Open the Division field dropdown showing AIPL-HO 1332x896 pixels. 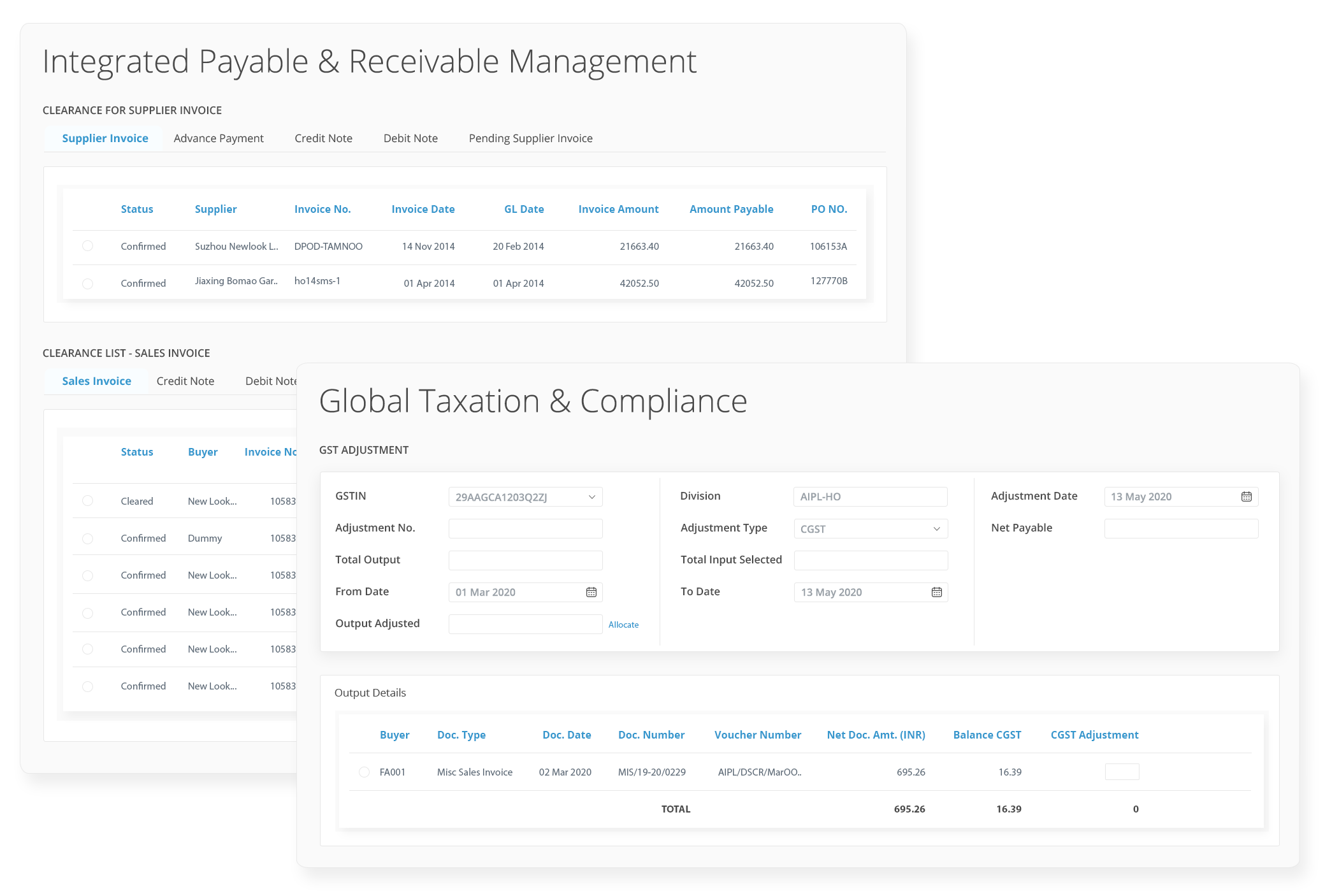pos(871,496)
